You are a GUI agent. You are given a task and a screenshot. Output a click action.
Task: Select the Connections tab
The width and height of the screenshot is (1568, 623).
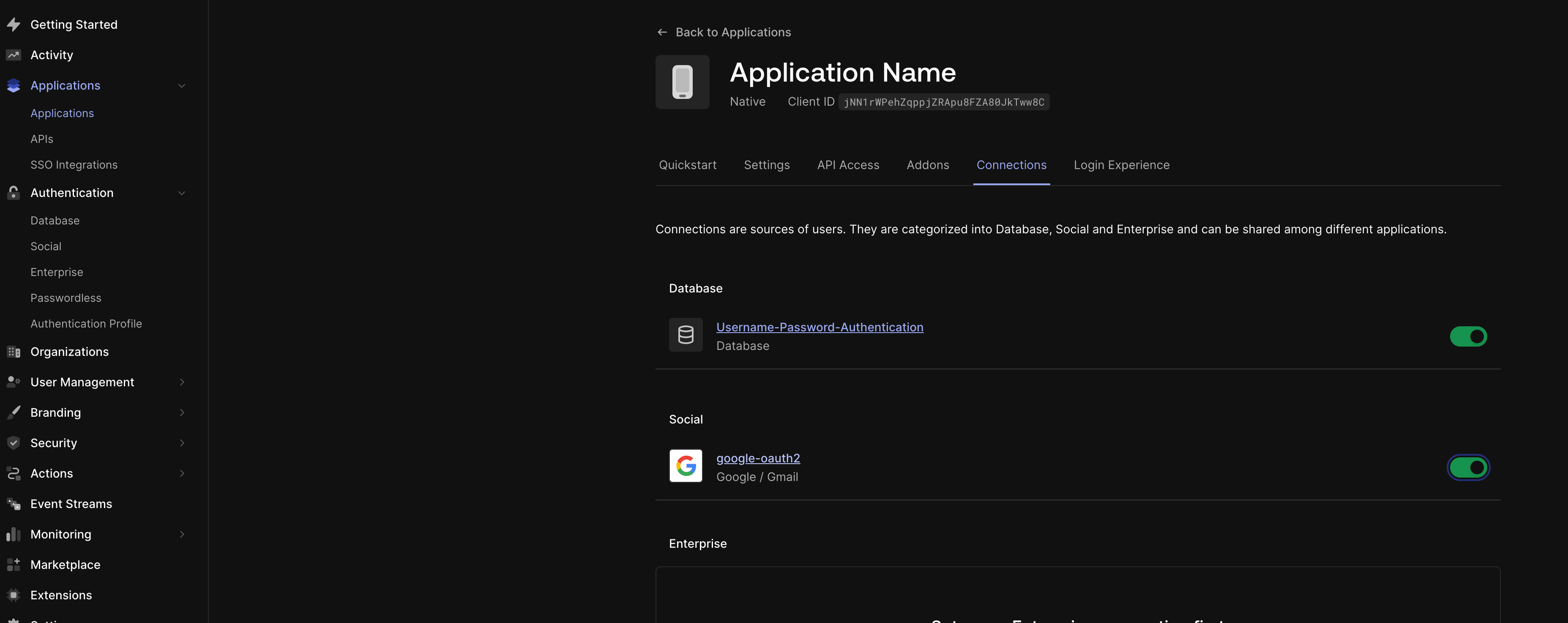point(1011,165)
